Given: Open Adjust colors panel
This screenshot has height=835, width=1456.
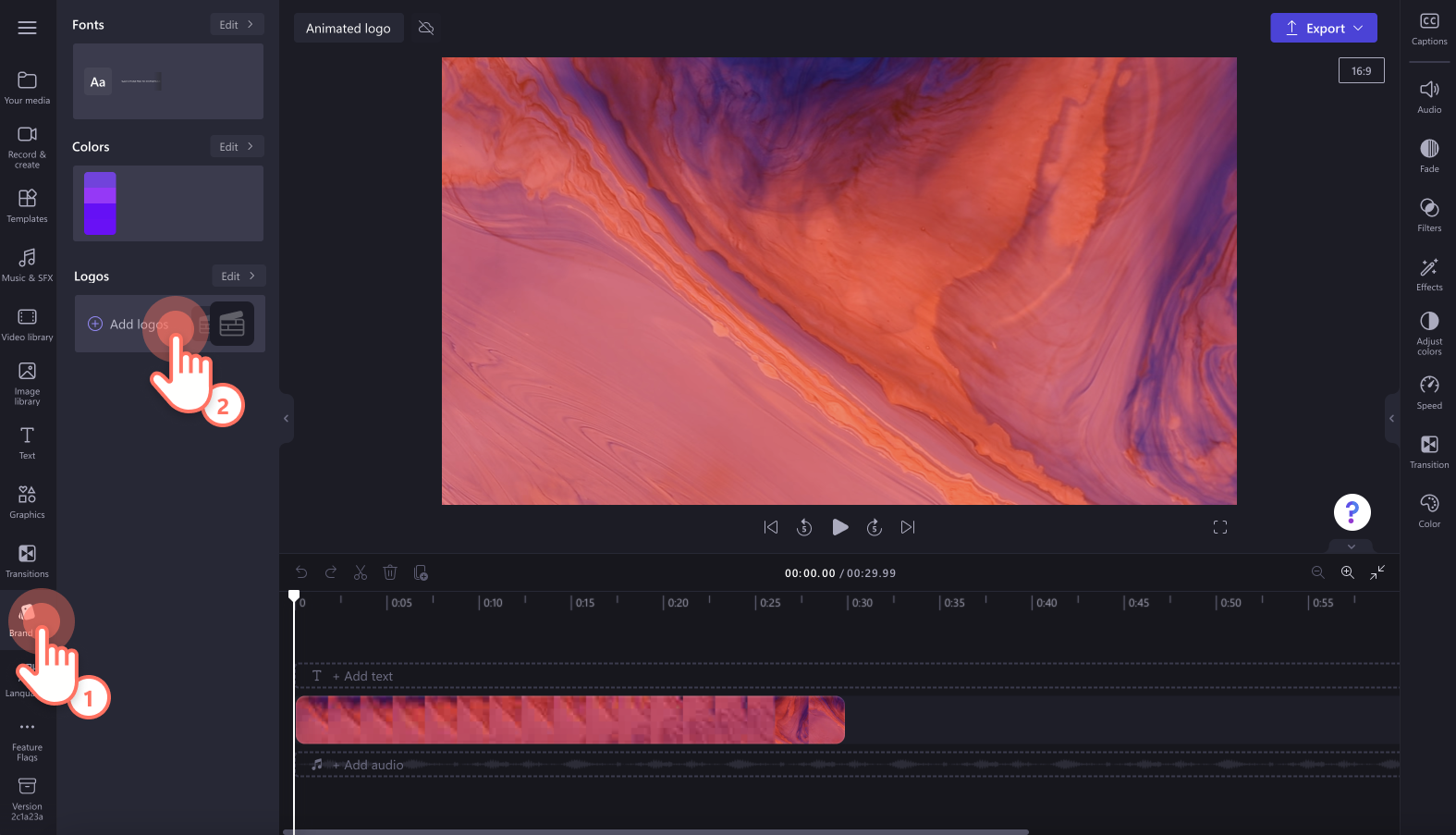Looking at the screenshot, I should (1429, 334).
